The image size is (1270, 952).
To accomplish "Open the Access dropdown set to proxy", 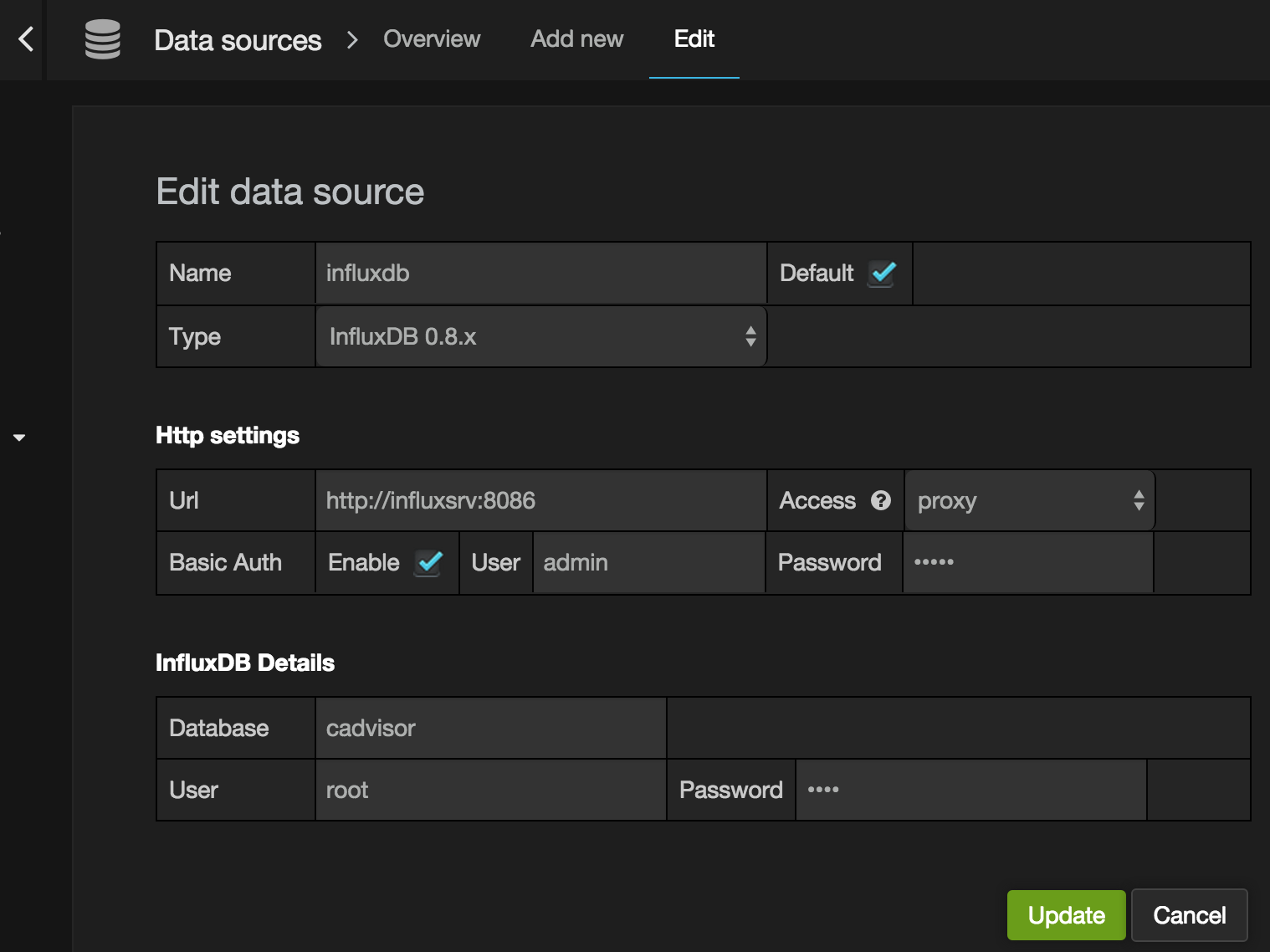I will tap(1029, 500).
